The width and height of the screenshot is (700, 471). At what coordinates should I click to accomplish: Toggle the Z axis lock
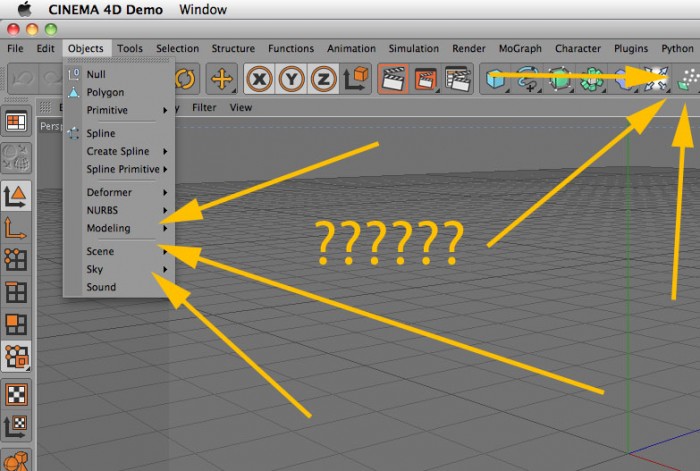coord(323,79)
